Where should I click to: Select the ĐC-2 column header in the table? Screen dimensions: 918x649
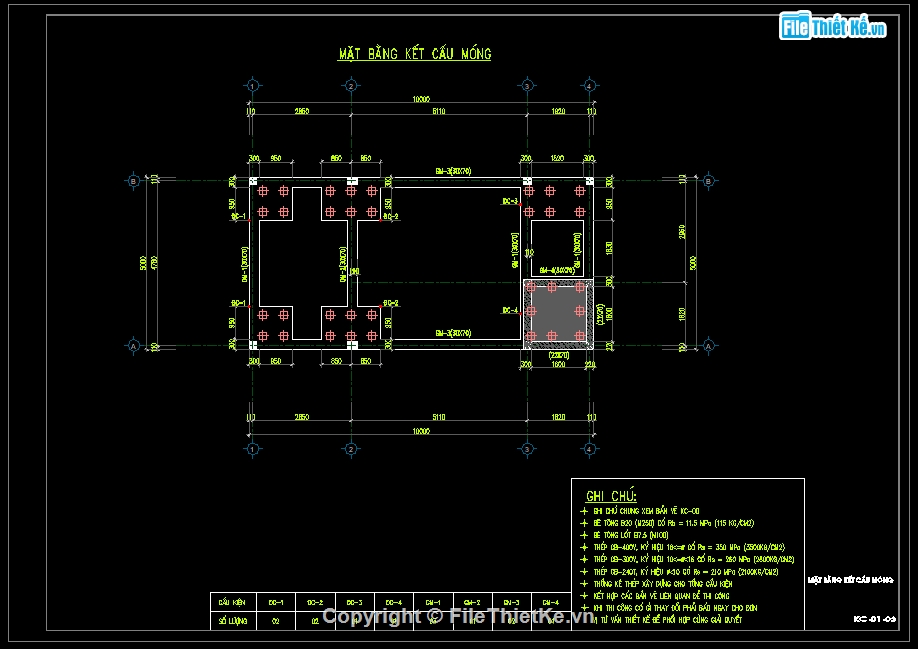coord(315,602)
